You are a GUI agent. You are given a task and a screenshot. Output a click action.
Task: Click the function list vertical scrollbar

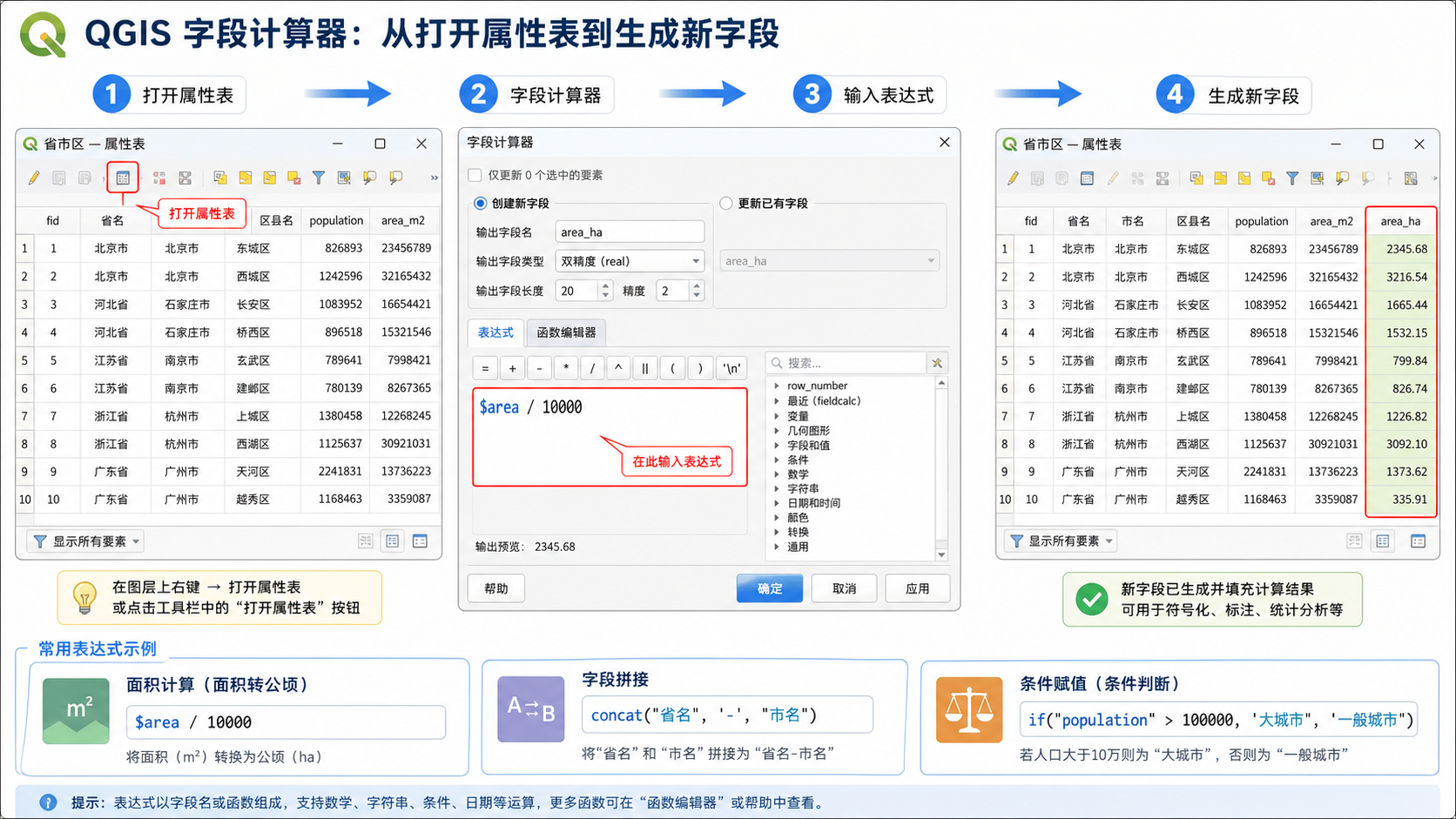coord(941,468)
